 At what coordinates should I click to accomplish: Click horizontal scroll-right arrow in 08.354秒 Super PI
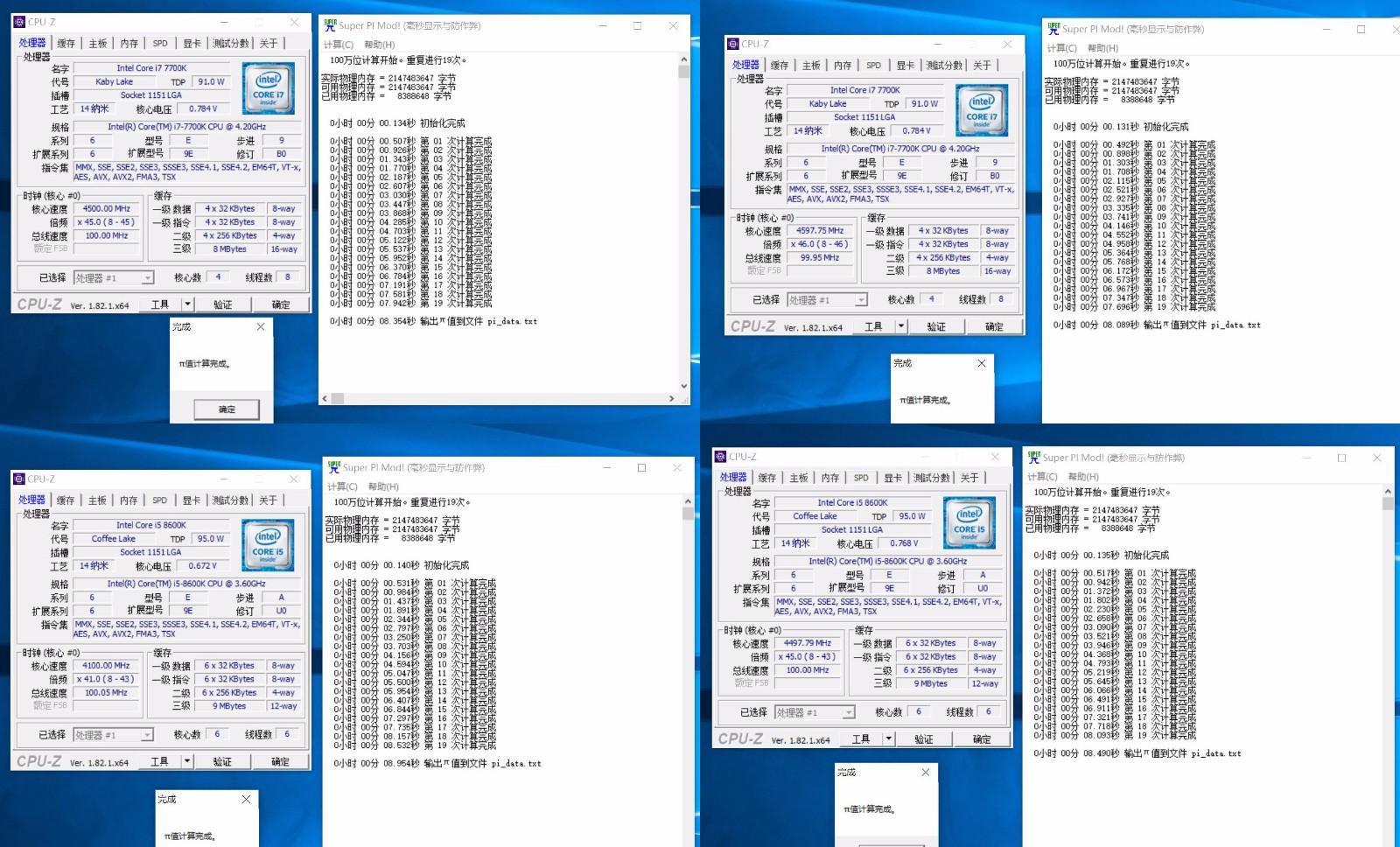click(671, 398)
